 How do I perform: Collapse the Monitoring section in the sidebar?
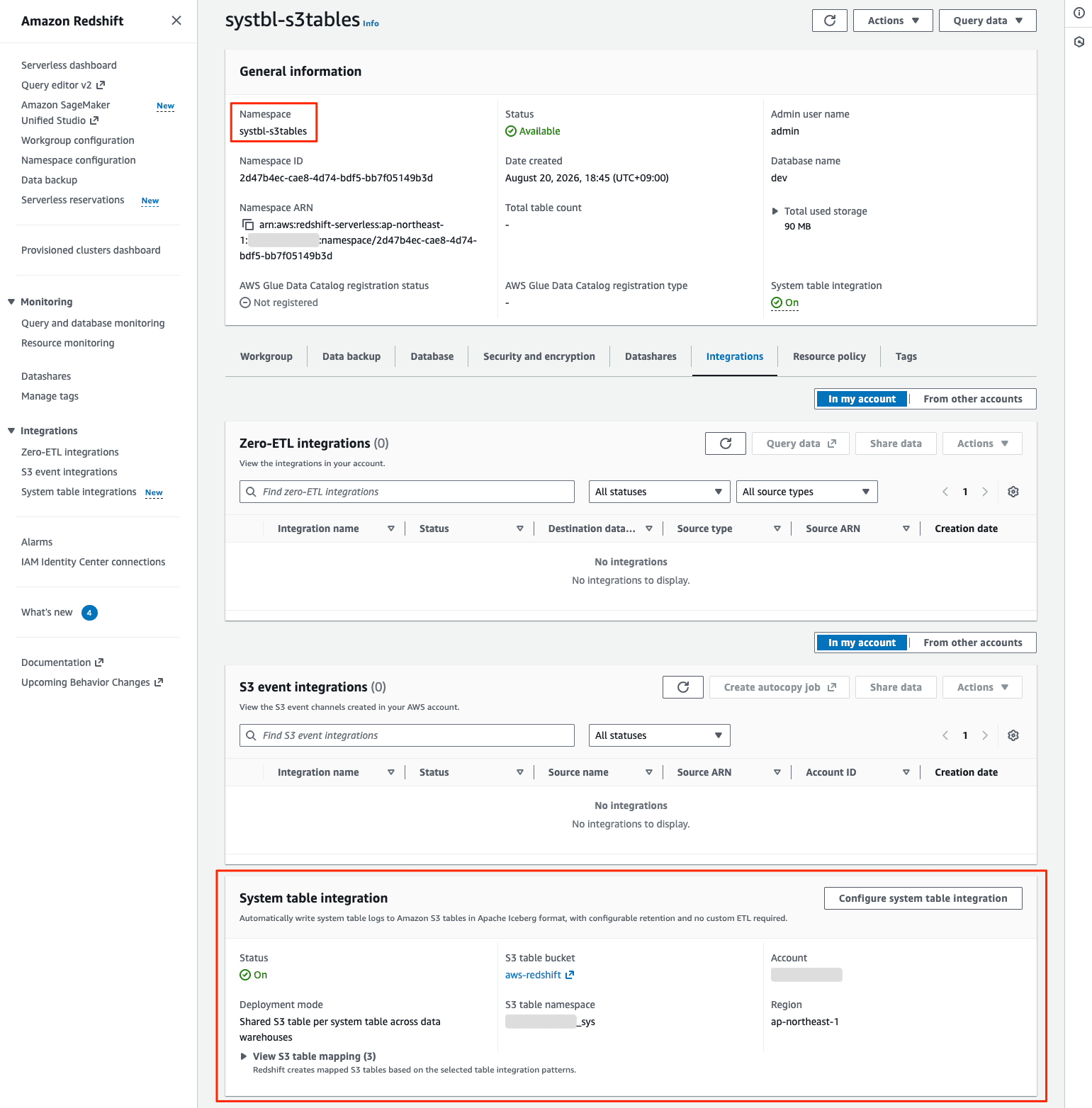(11, 302)
